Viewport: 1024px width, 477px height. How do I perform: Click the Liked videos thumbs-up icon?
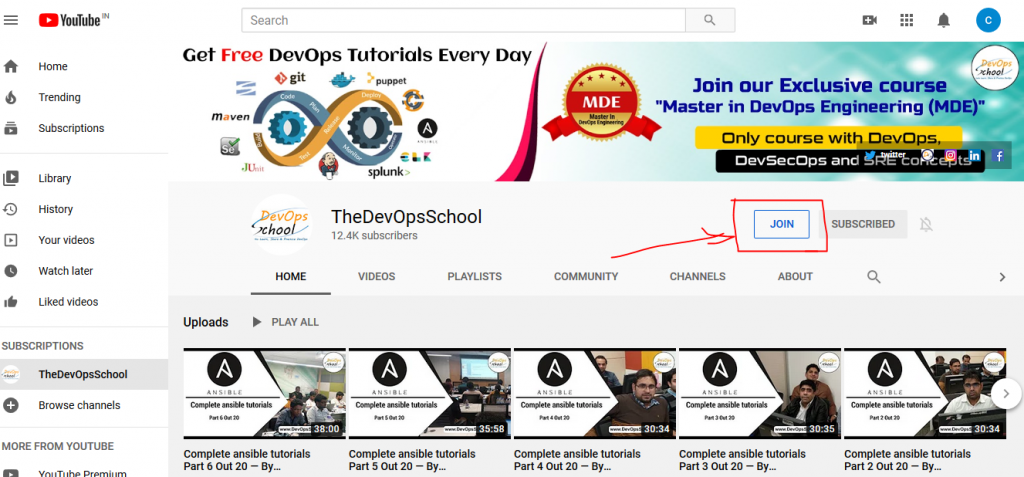pyautogui.click(x=11, y=301)
